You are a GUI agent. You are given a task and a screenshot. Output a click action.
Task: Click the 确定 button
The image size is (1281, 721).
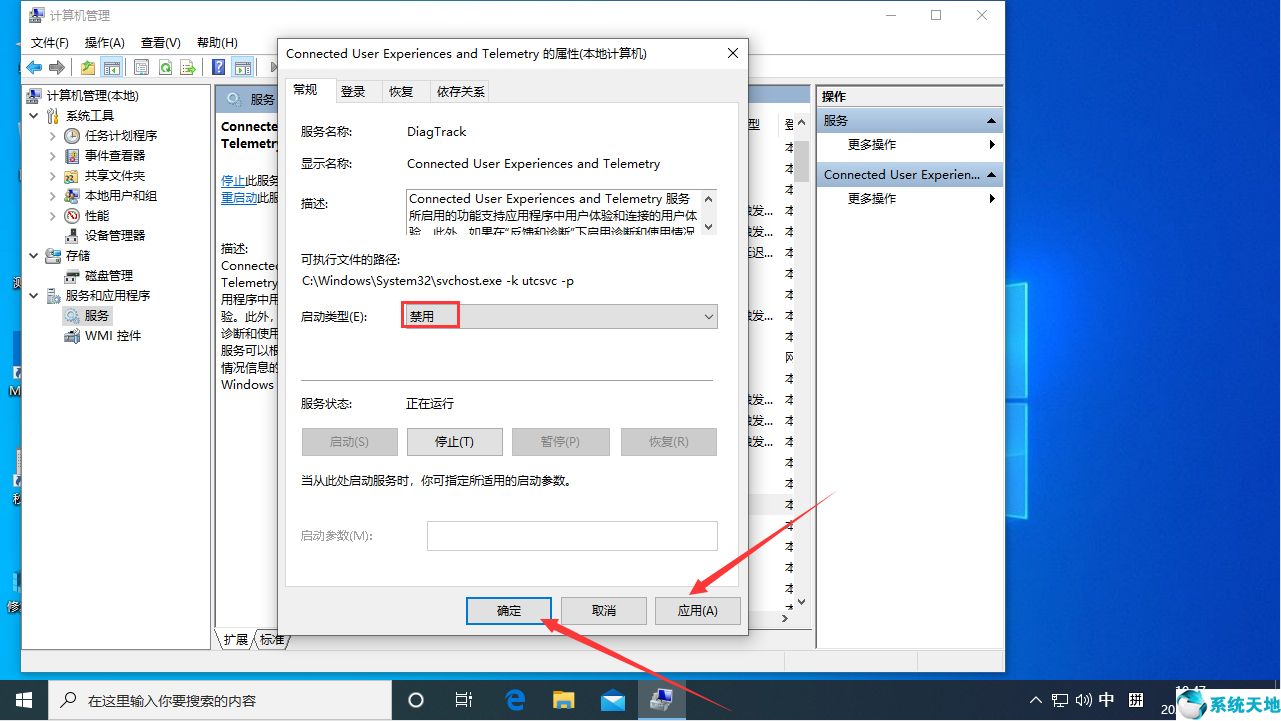click(509, 610)
